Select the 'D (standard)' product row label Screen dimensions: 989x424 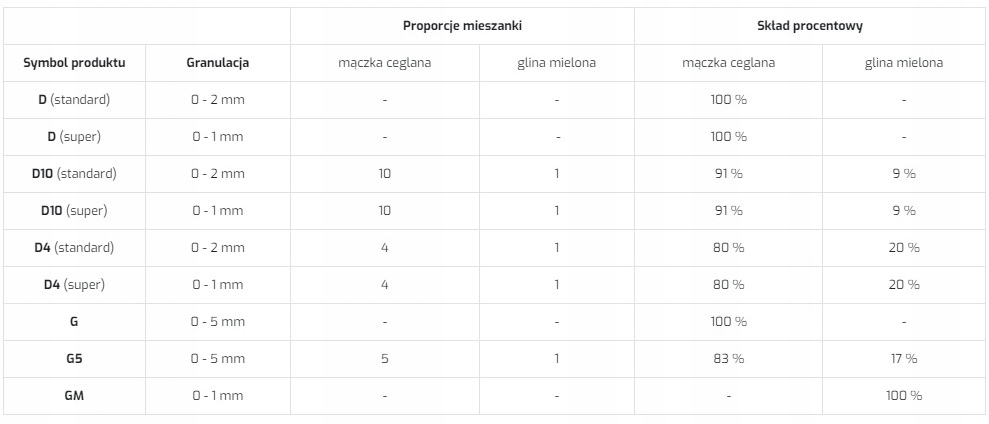point(74,99)
